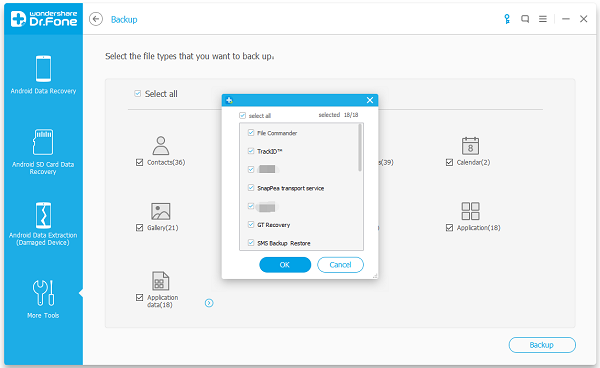600x368 pixels.
Task: Open More Tools wrench icon
Action: (43, 293)
